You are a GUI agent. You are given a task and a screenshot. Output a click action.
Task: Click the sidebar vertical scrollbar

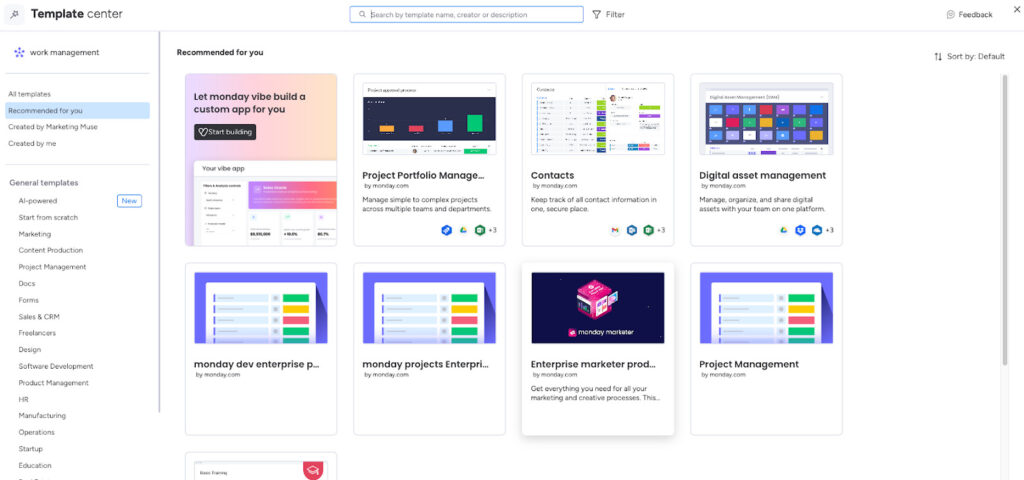[159, 222]
